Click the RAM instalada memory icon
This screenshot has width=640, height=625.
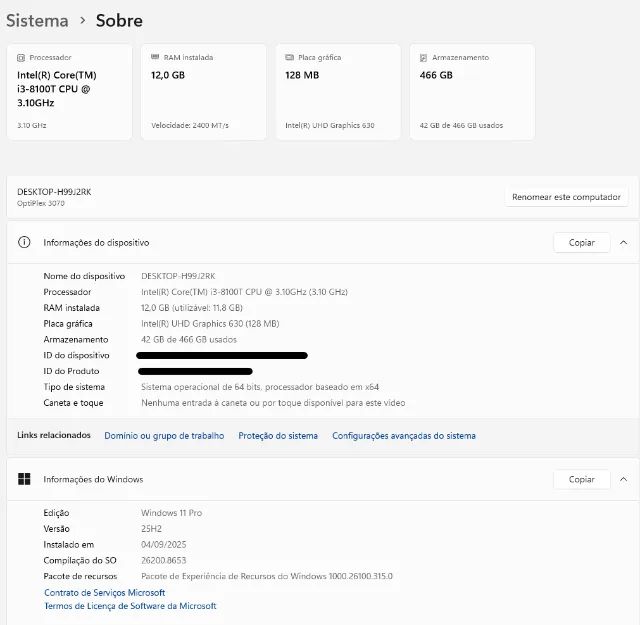[155, 57]
